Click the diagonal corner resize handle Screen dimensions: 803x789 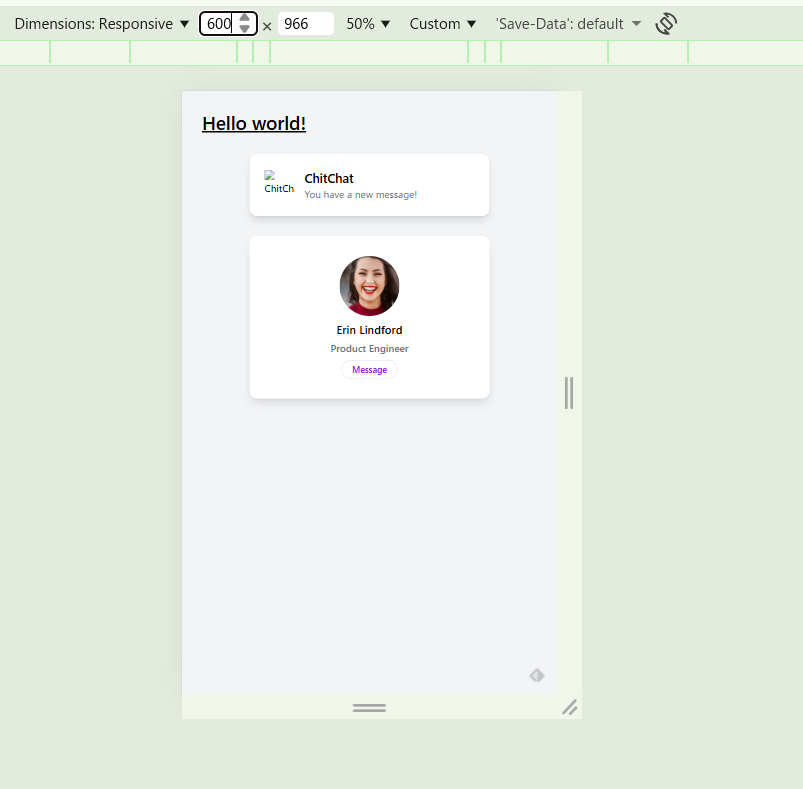click(569, 707)
